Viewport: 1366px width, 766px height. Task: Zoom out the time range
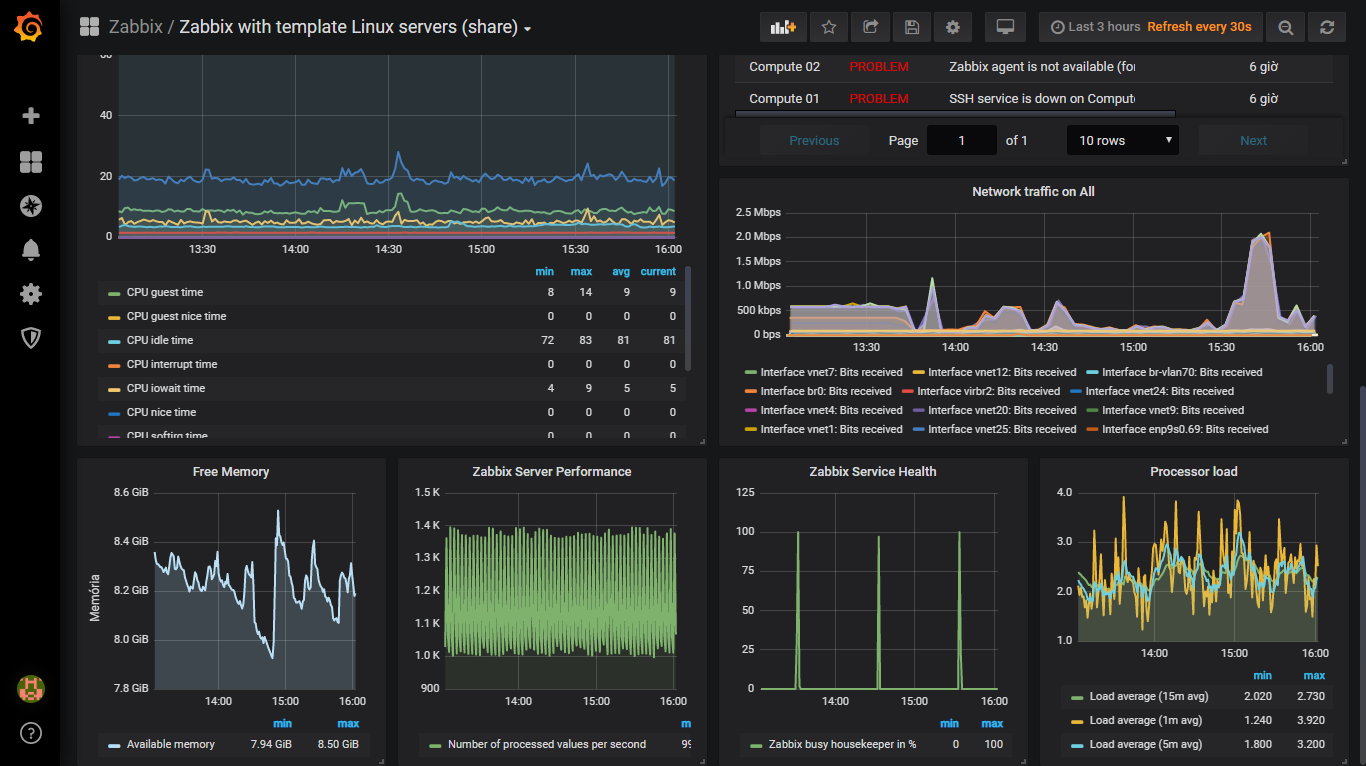pos(1286,27)
